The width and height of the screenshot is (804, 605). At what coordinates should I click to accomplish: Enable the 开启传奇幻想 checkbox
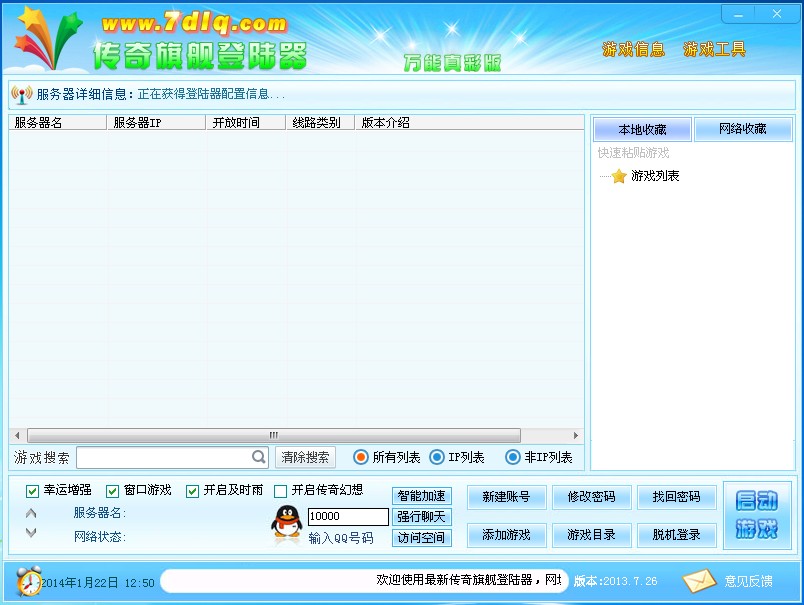(x=280, y=491)
